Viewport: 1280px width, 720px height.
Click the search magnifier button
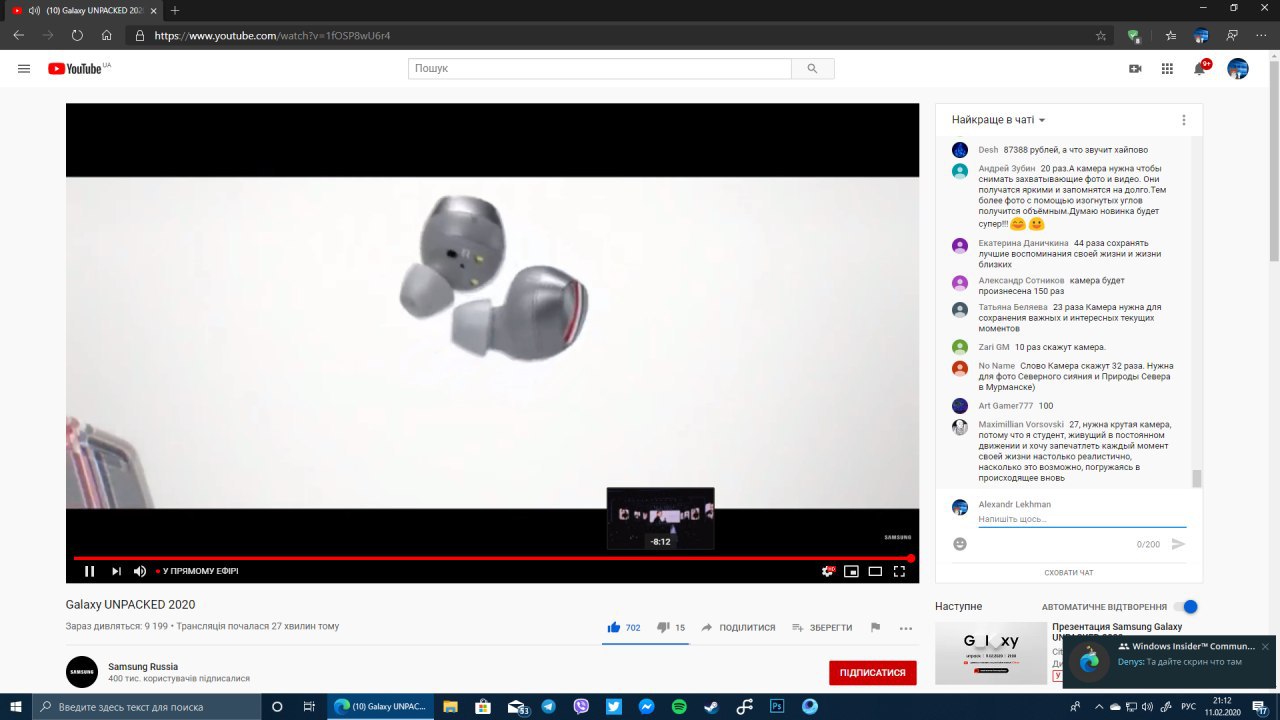pyautogui.click(x=812, y=69)
